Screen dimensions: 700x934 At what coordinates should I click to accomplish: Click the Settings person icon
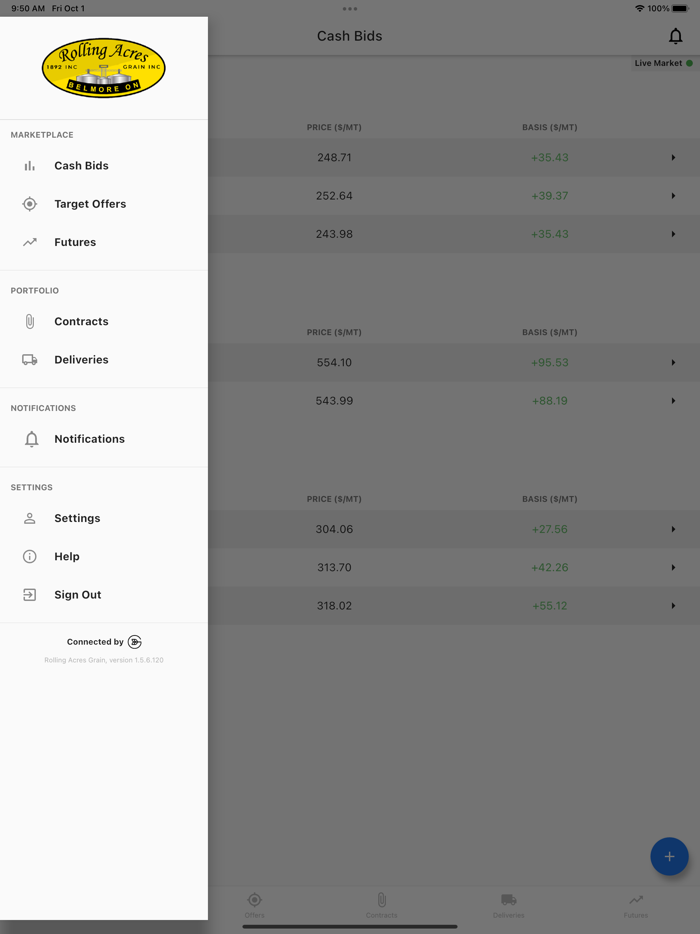30,518
